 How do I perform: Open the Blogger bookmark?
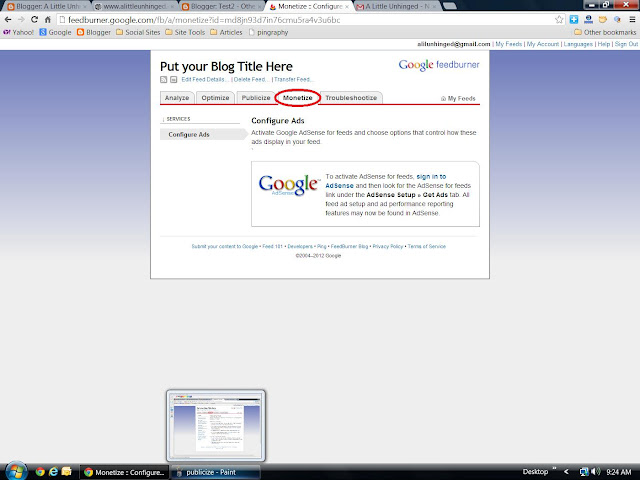pos(93,32)
